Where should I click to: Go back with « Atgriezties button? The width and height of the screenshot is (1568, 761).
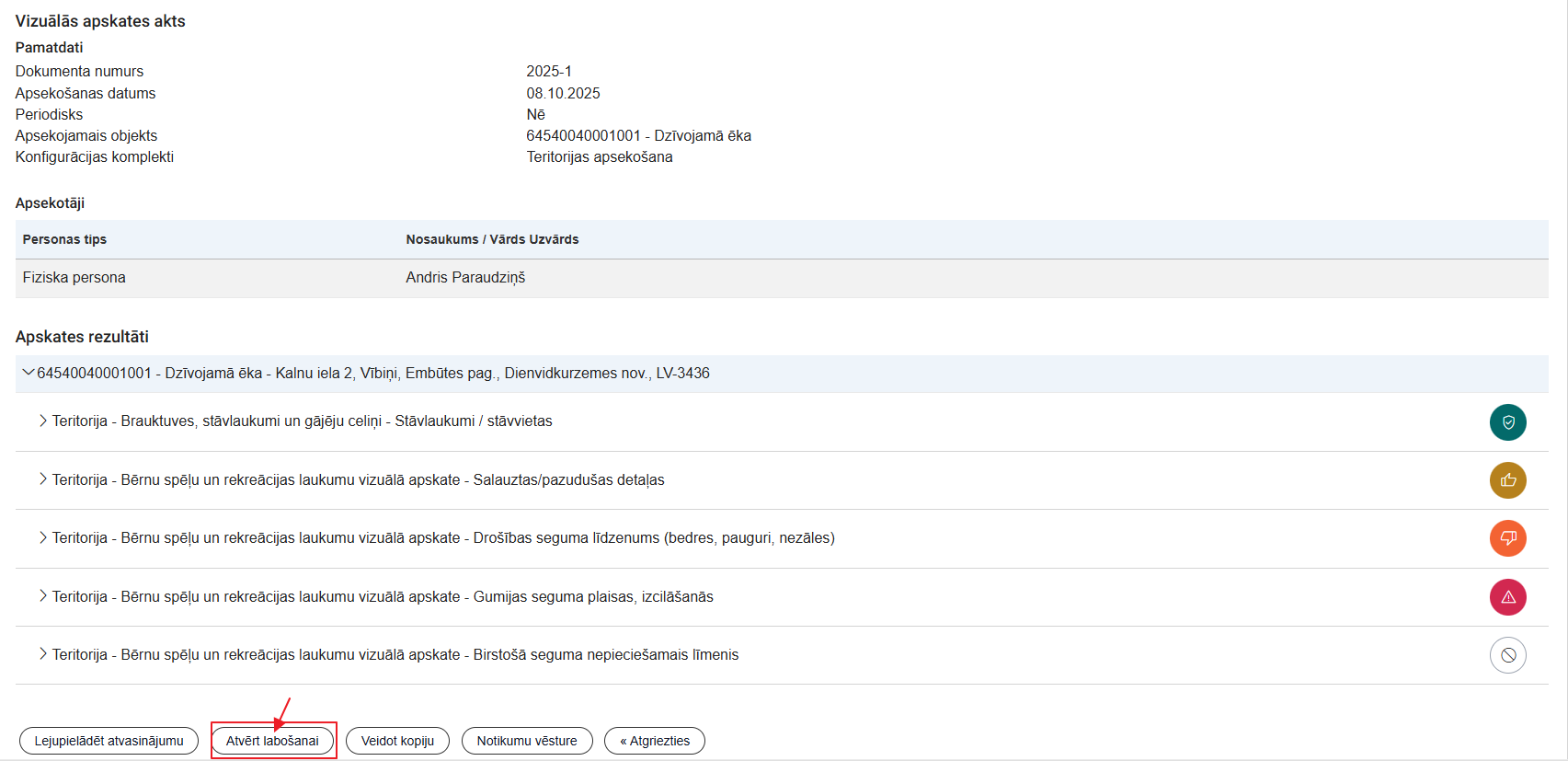655,741
